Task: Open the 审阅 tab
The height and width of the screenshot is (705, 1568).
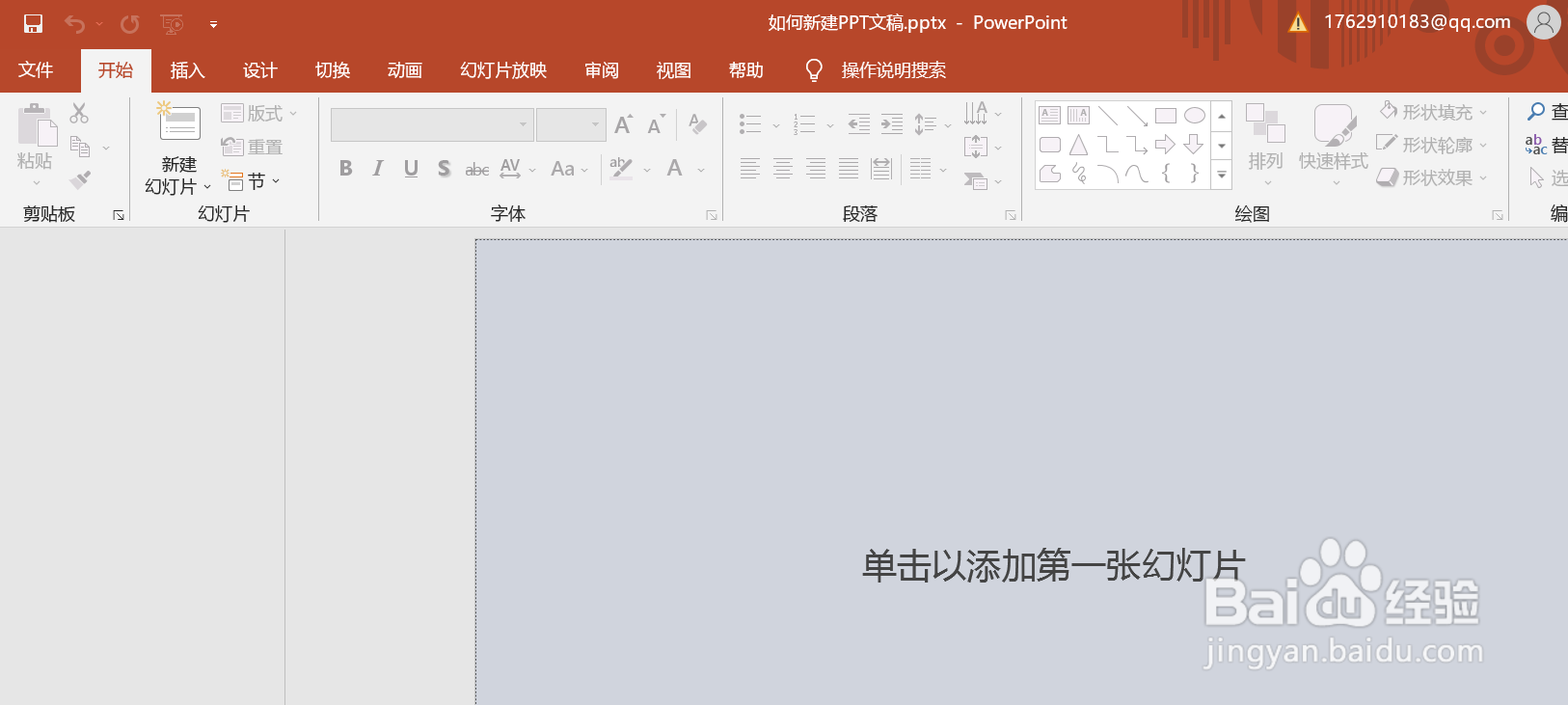Action: coord(602,70)
